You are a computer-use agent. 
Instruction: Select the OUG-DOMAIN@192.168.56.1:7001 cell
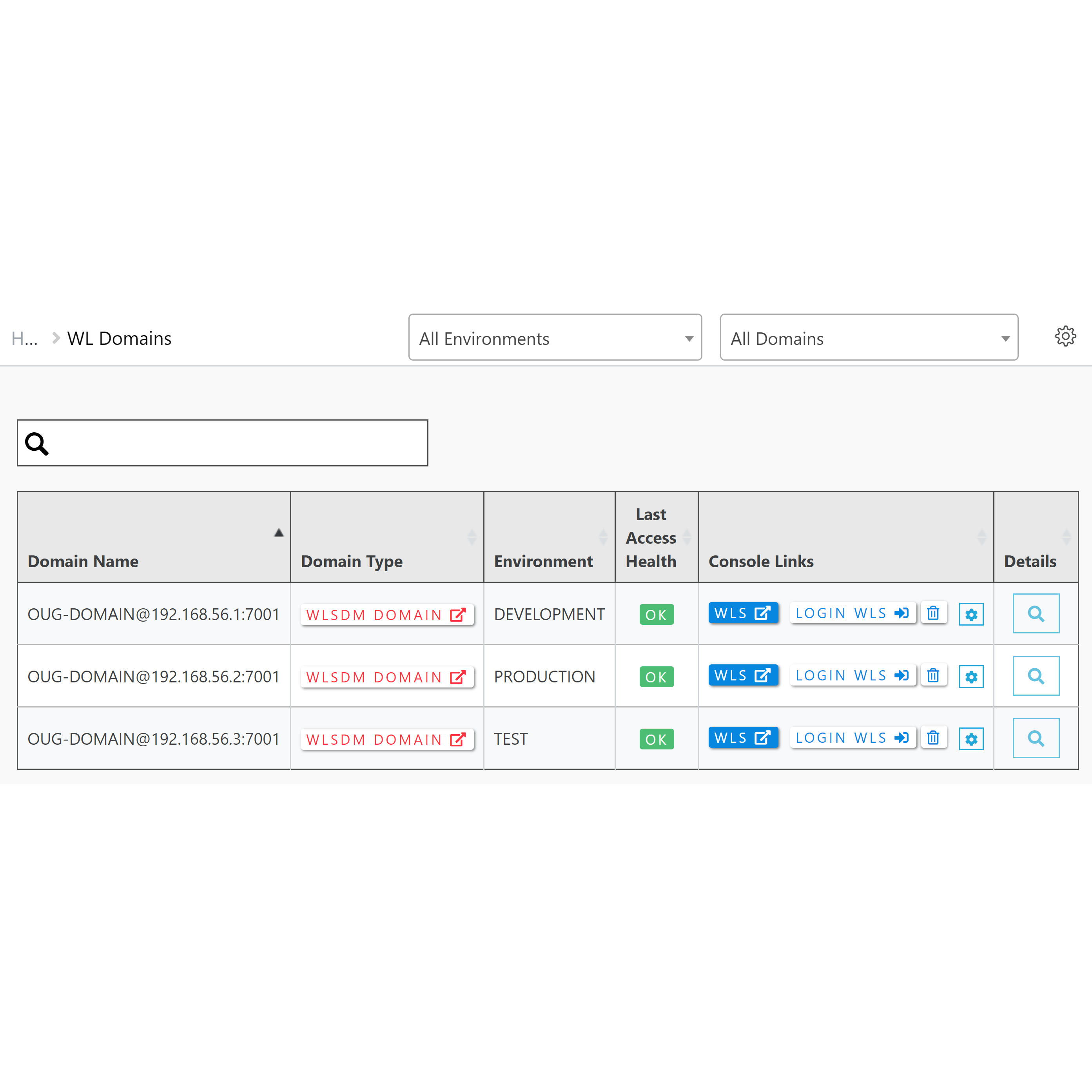(154, 614)
